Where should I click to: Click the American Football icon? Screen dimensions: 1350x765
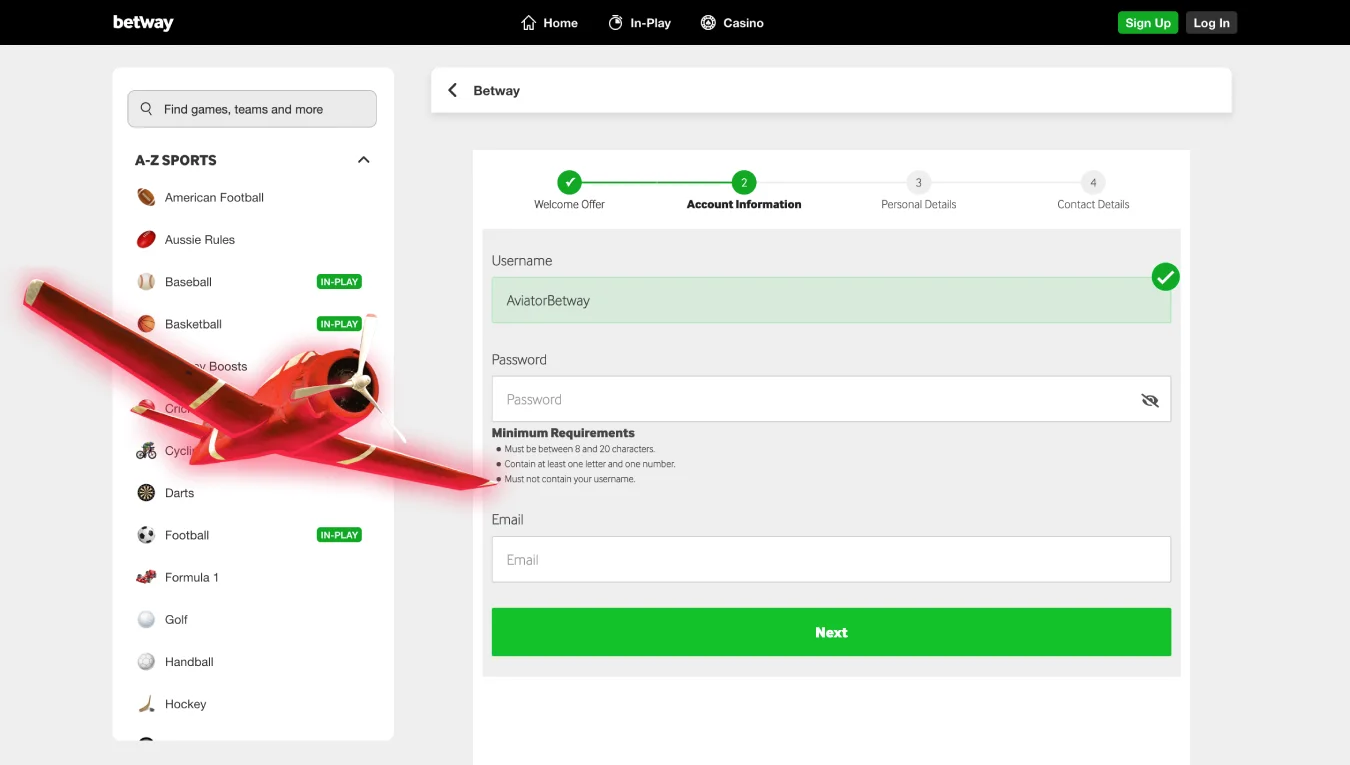coord(146,197)
